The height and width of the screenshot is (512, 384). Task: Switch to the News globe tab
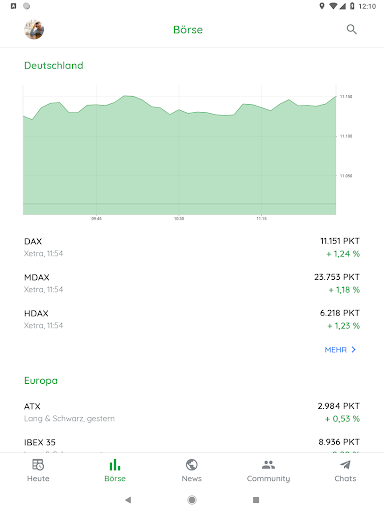point(192,470)
